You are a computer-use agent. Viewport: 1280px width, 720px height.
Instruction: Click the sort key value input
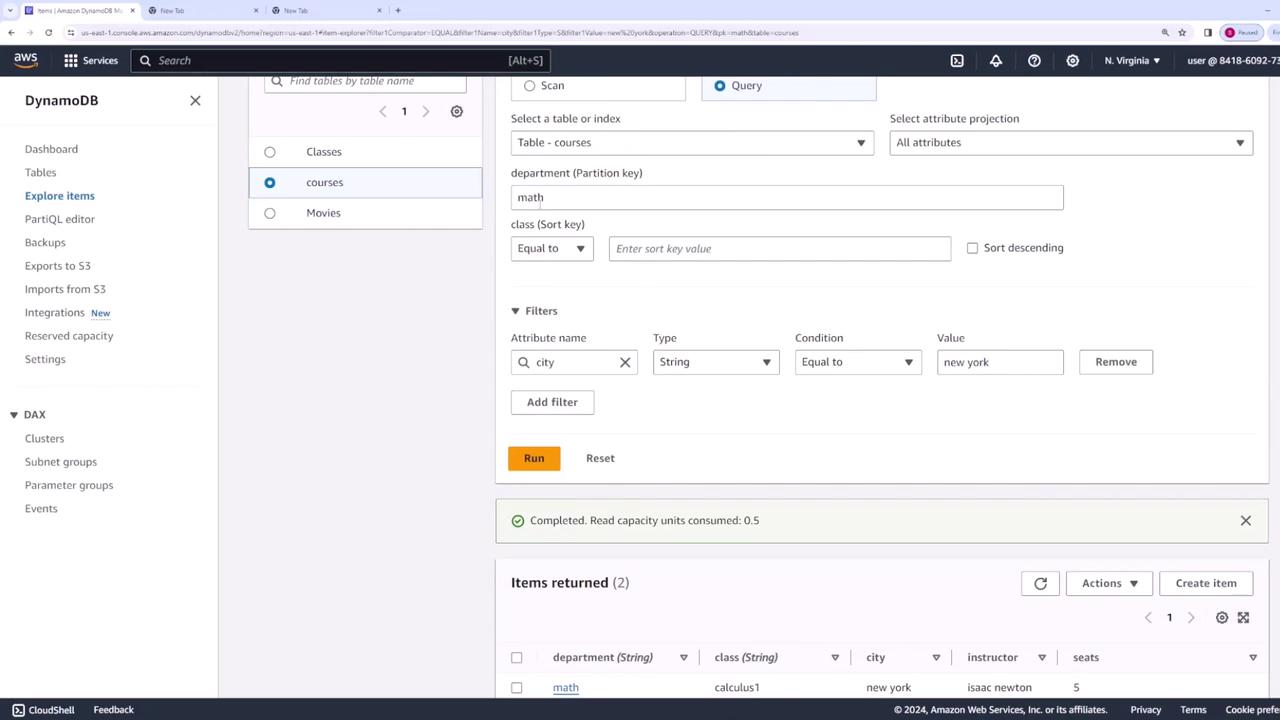[779, 248]
